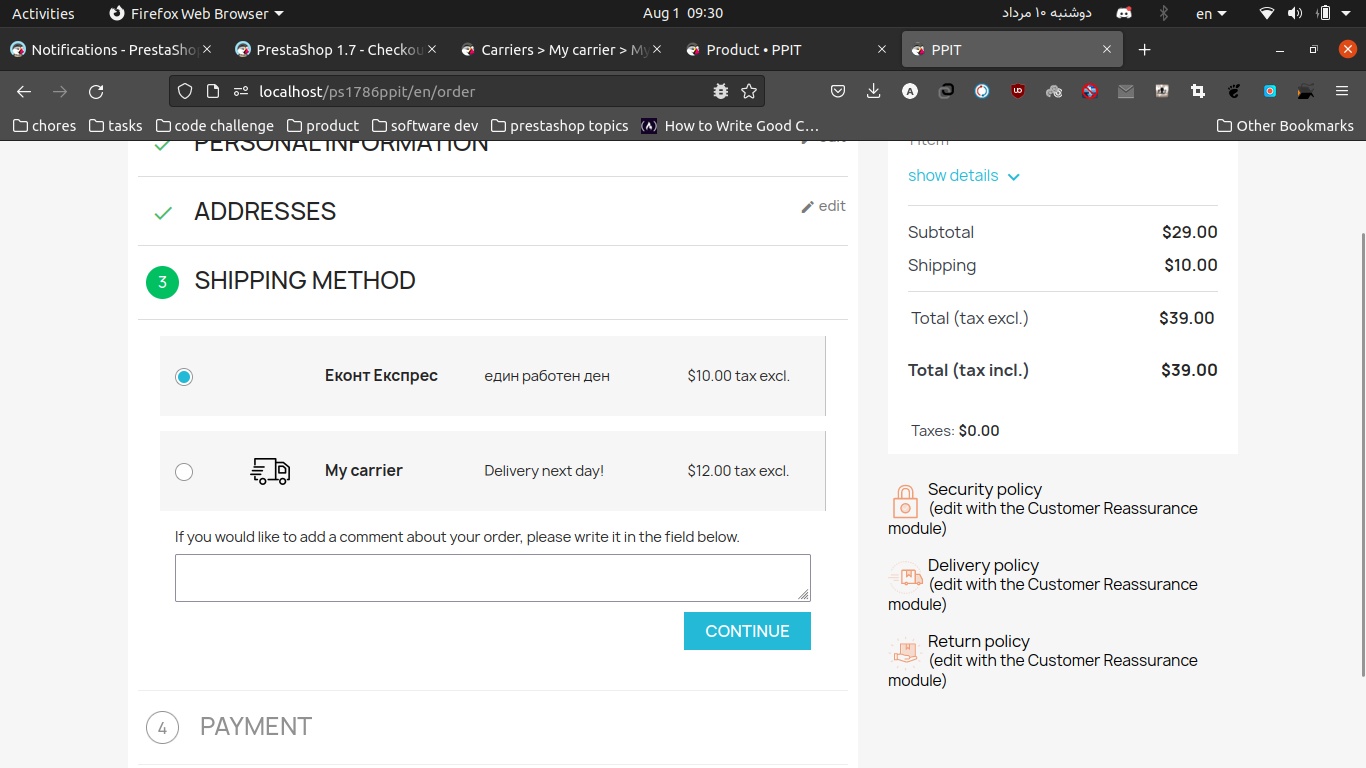Click the Discord tray icon
1366x768 pixels.
pos(1124,13)
